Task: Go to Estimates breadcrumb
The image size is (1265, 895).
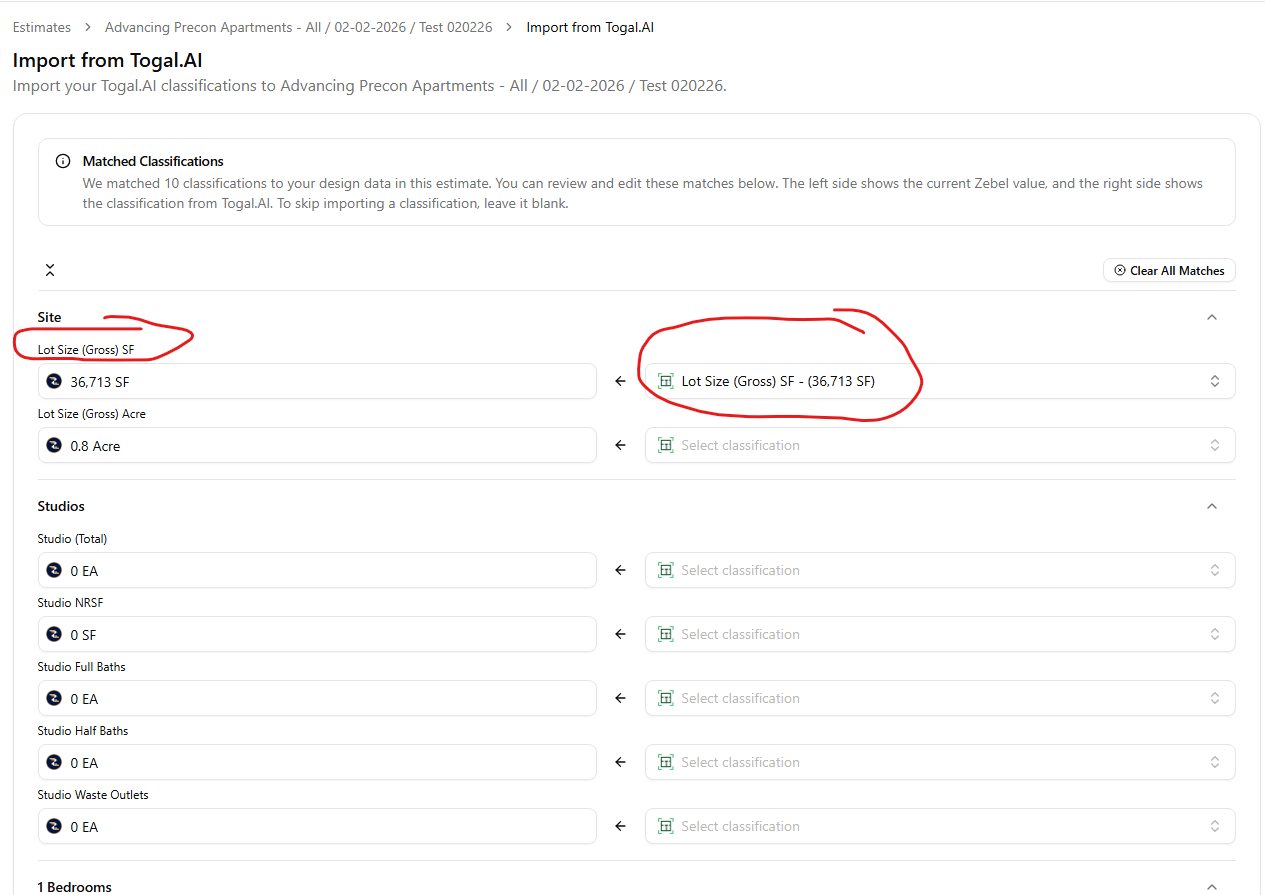Action: (42, 27)
